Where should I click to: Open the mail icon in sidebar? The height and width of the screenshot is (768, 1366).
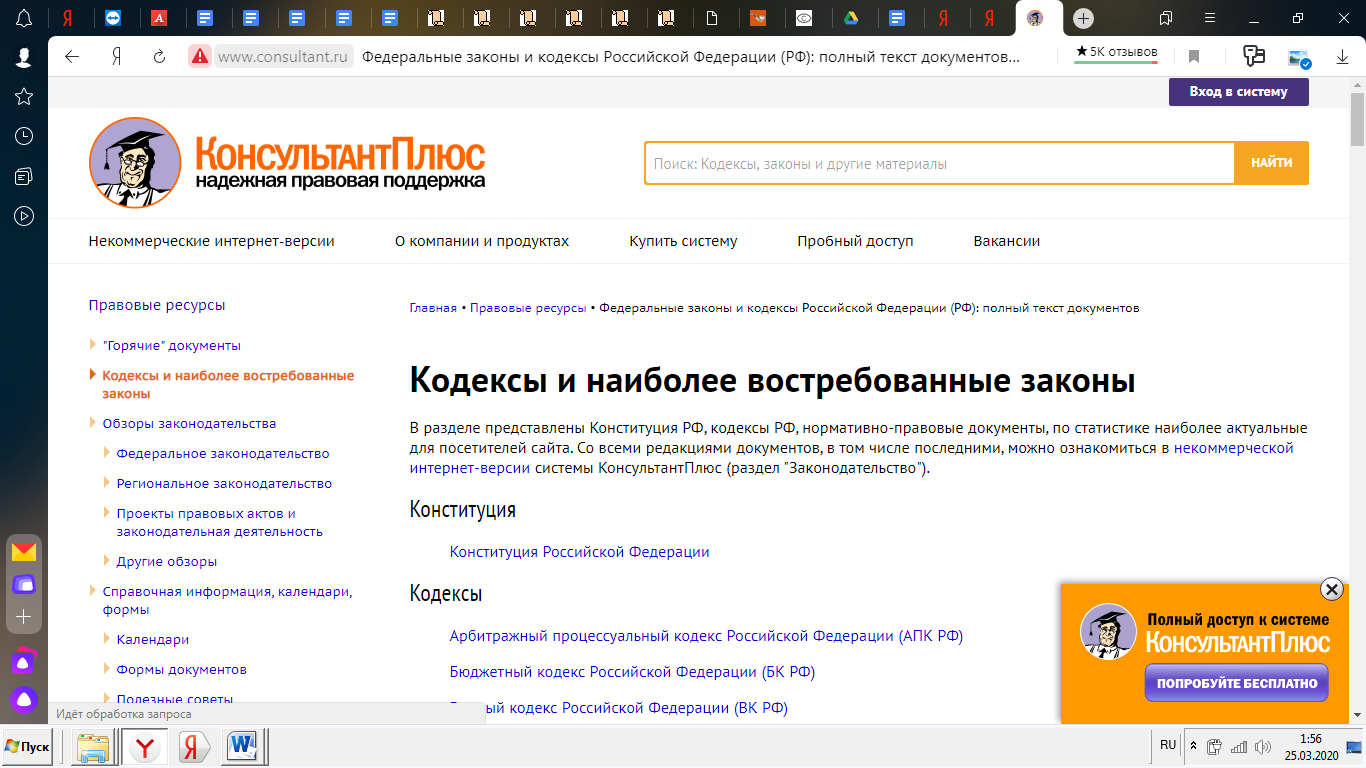tap(24, 552)
